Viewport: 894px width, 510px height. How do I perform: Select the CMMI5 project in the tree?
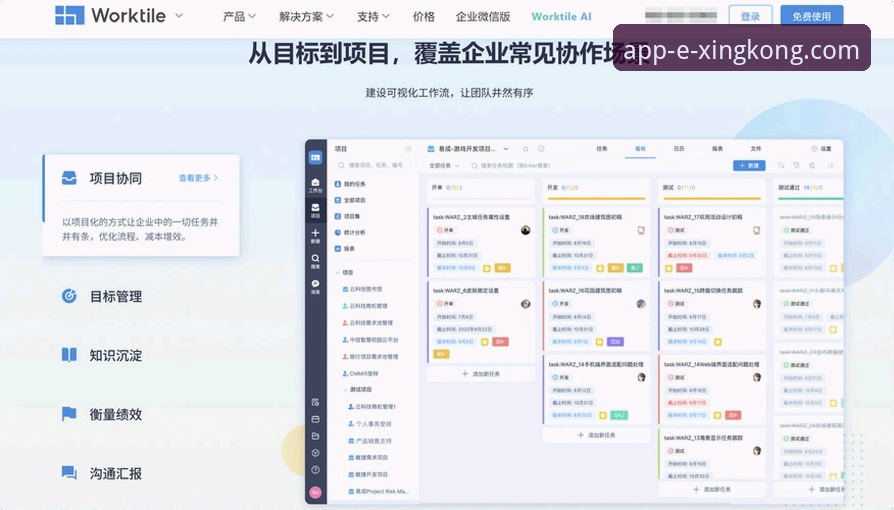pos(360,374)
